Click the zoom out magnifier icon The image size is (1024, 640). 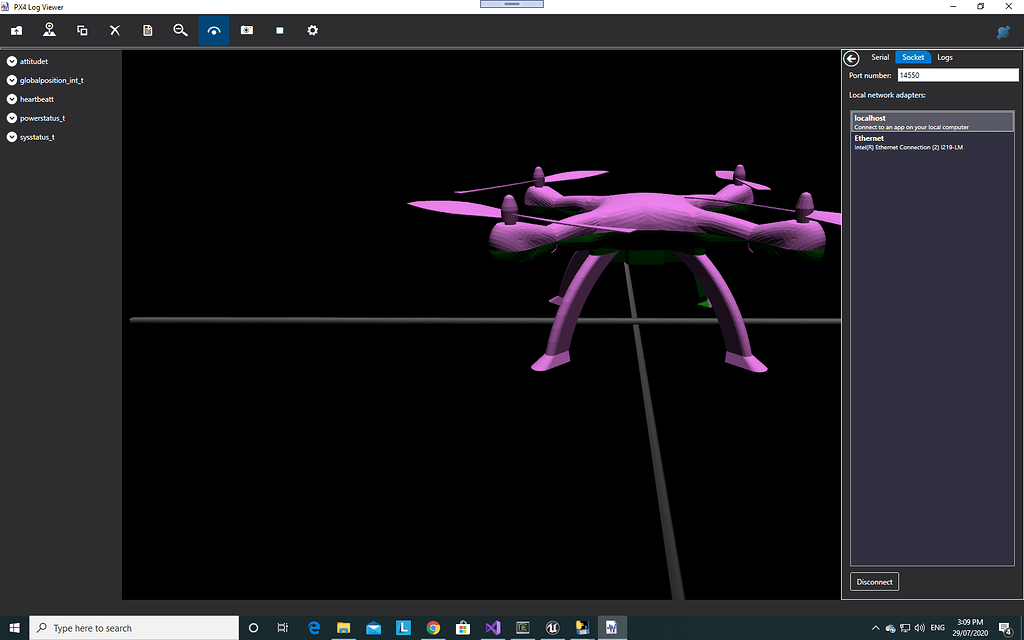[x=180, y=30]
